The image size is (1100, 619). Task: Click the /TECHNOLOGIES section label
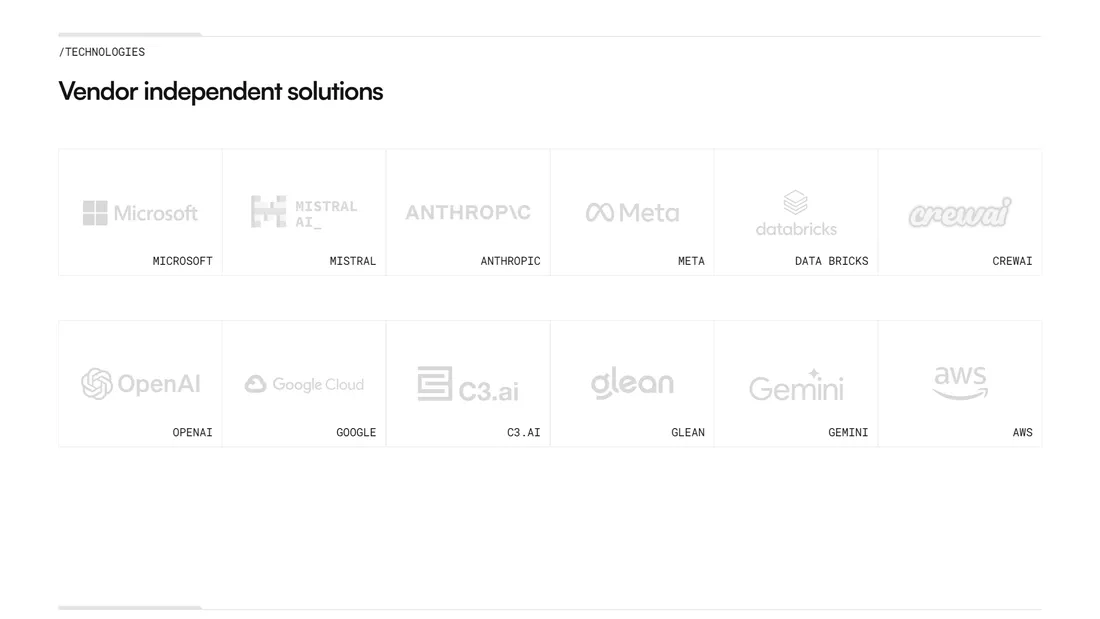(102, 52)
